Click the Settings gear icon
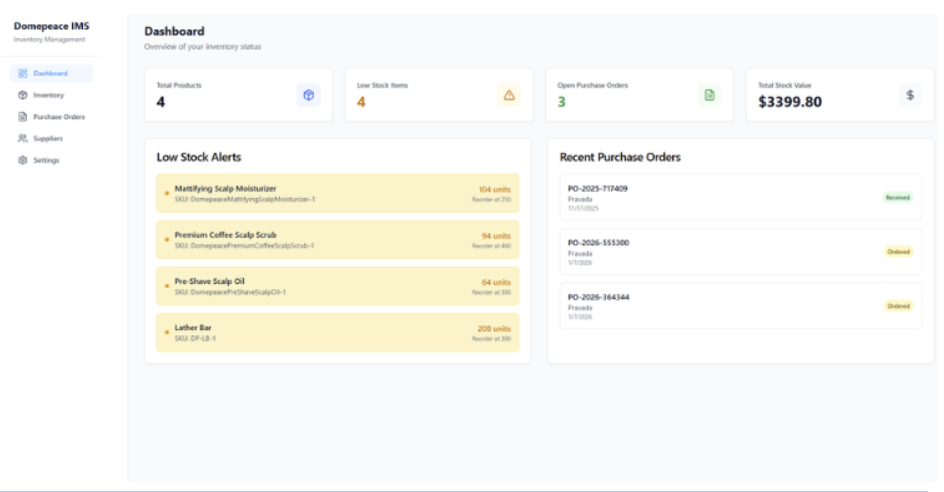The image size is (944, 492). (22, 160)
